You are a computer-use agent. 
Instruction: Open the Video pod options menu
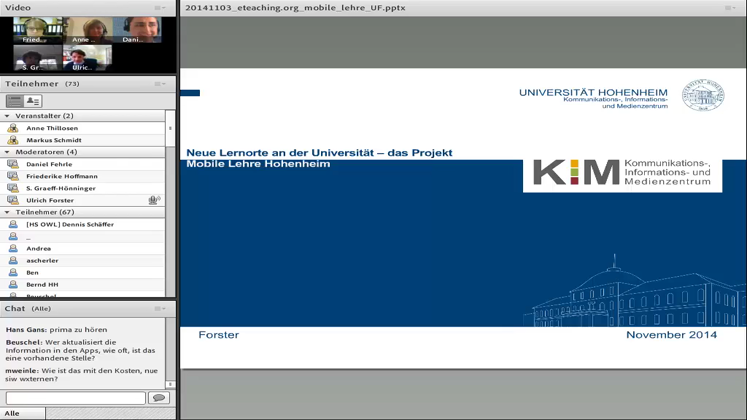pyautogui.click(x=160, y=8)
